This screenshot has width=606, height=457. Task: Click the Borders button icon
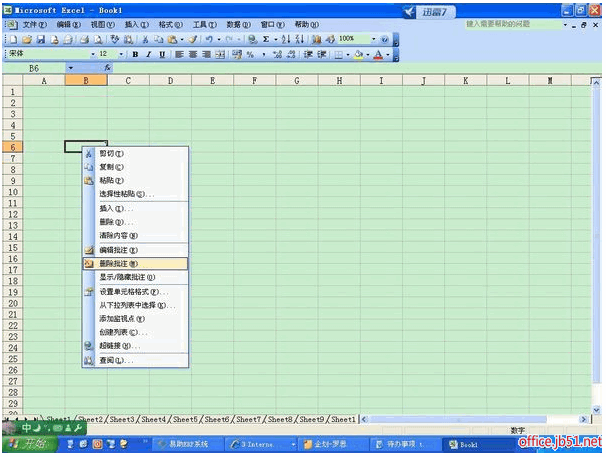(339, 55)
